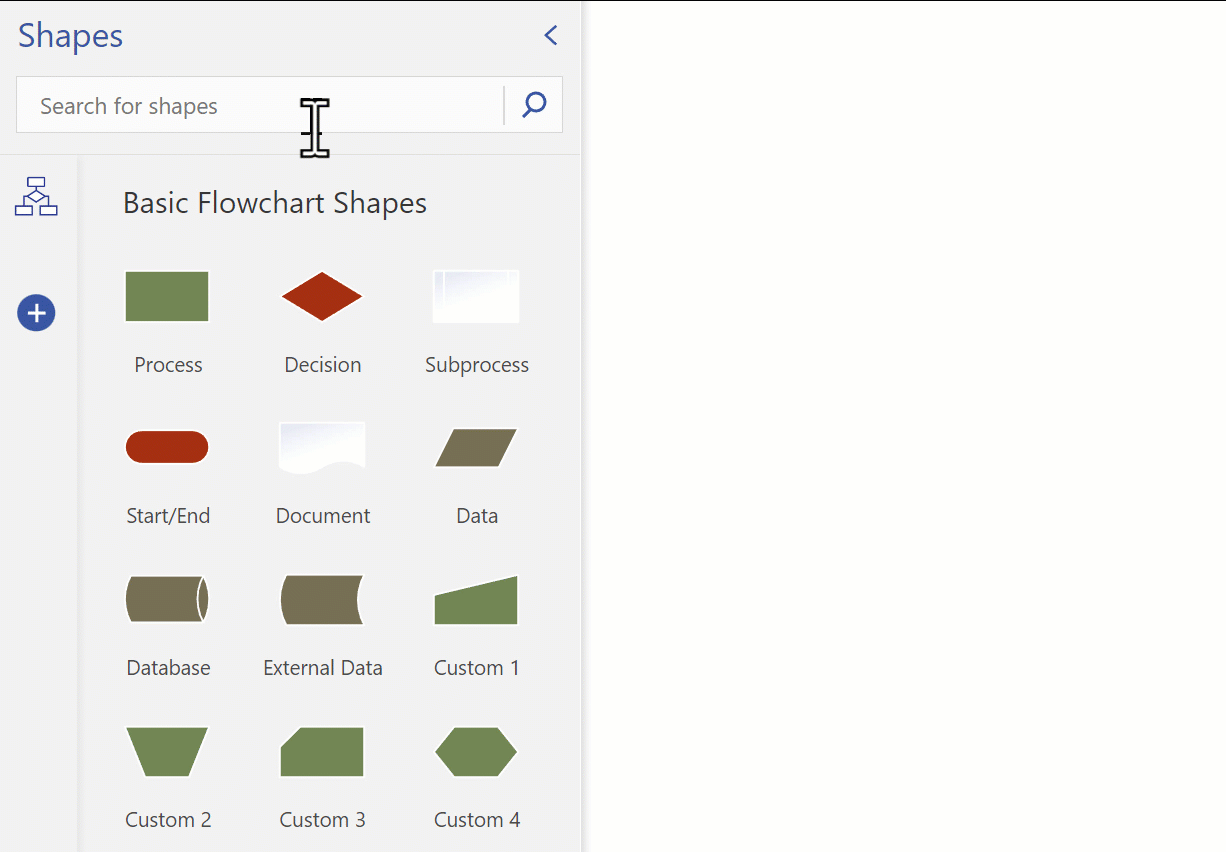Pick the Custom 4 hexagon shape
1226x852 pixels.
point(476,752)
